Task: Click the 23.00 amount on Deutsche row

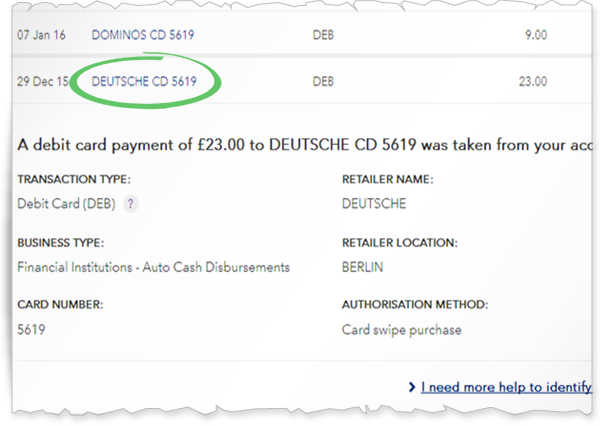Action: click(533, 81)
